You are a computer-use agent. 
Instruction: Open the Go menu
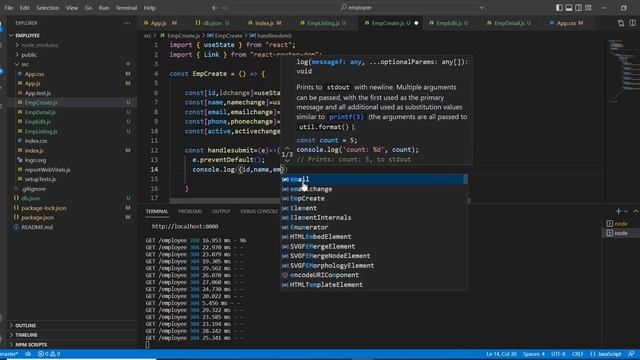pyautogui.click(x=88, y=8)
